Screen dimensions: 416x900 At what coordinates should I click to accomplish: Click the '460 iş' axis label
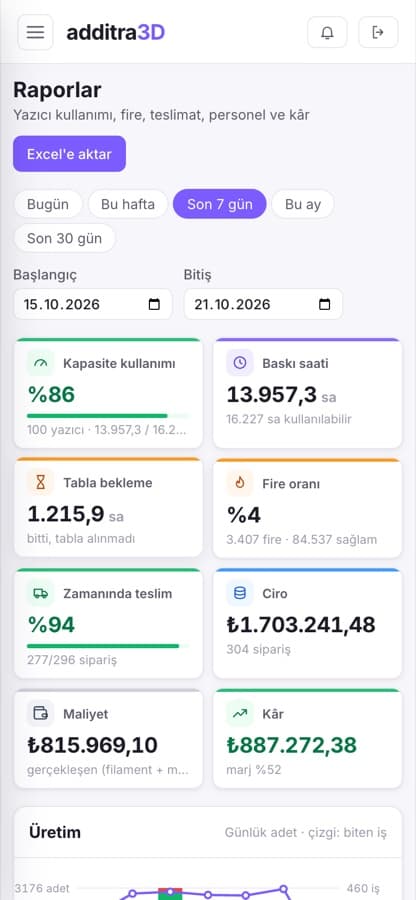363,889
